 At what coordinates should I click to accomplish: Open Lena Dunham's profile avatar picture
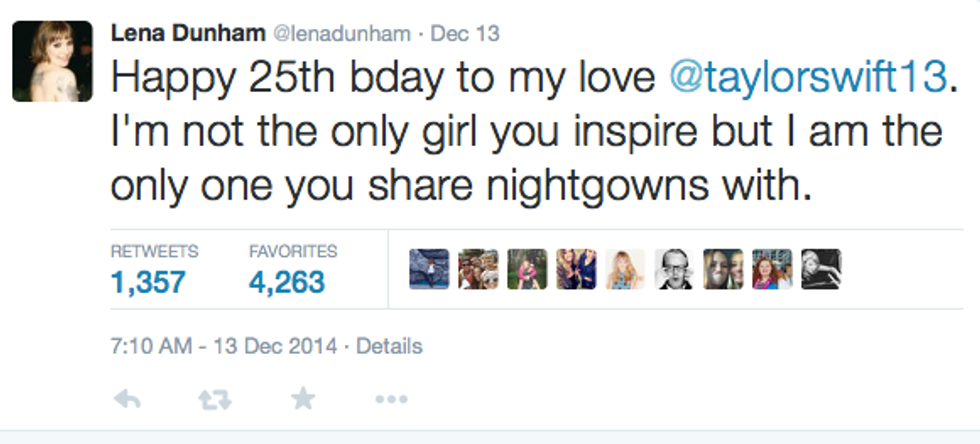click(x=52, y=60)
